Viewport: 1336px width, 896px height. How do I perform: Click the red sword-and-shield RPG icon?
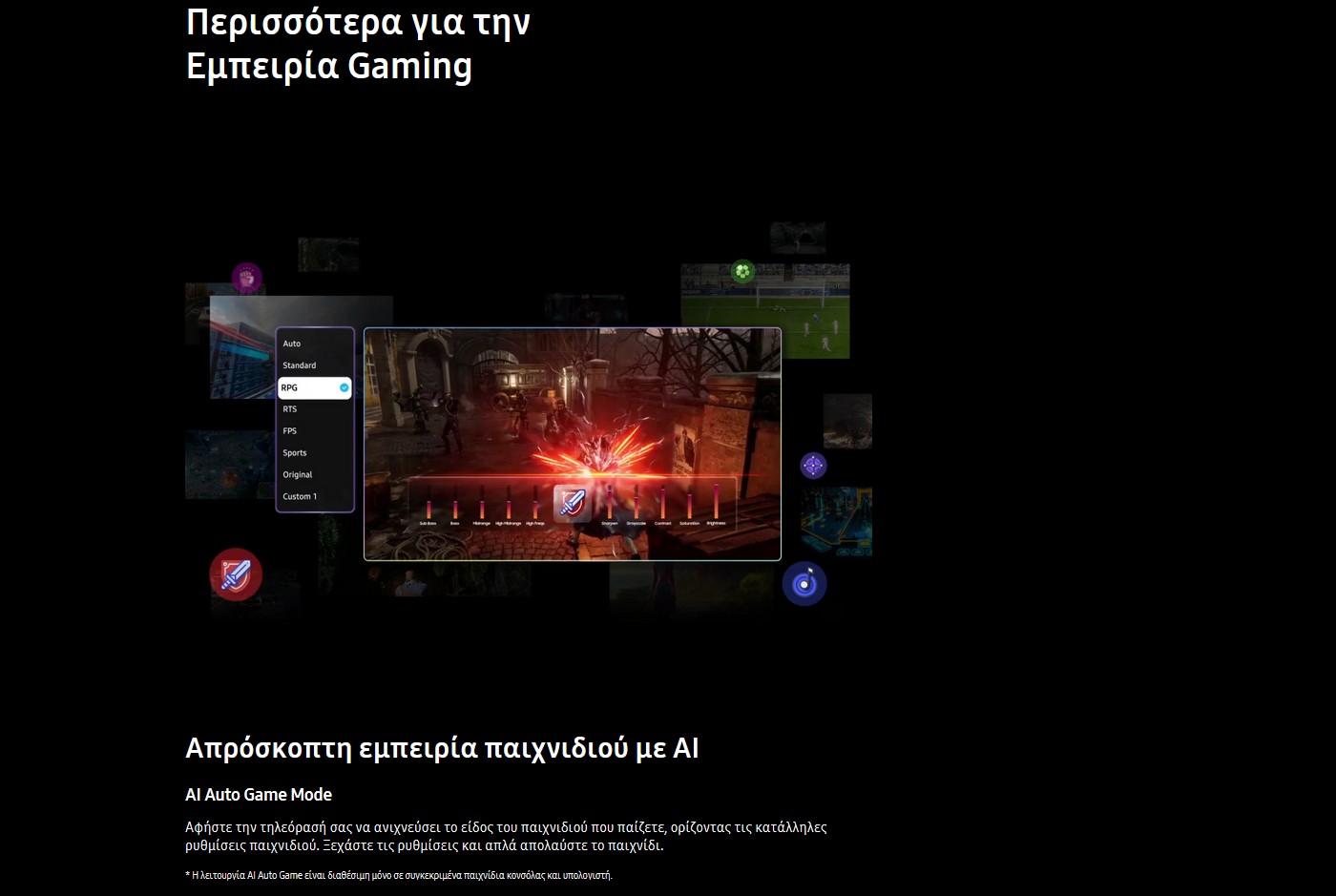[x=236, y=574]
